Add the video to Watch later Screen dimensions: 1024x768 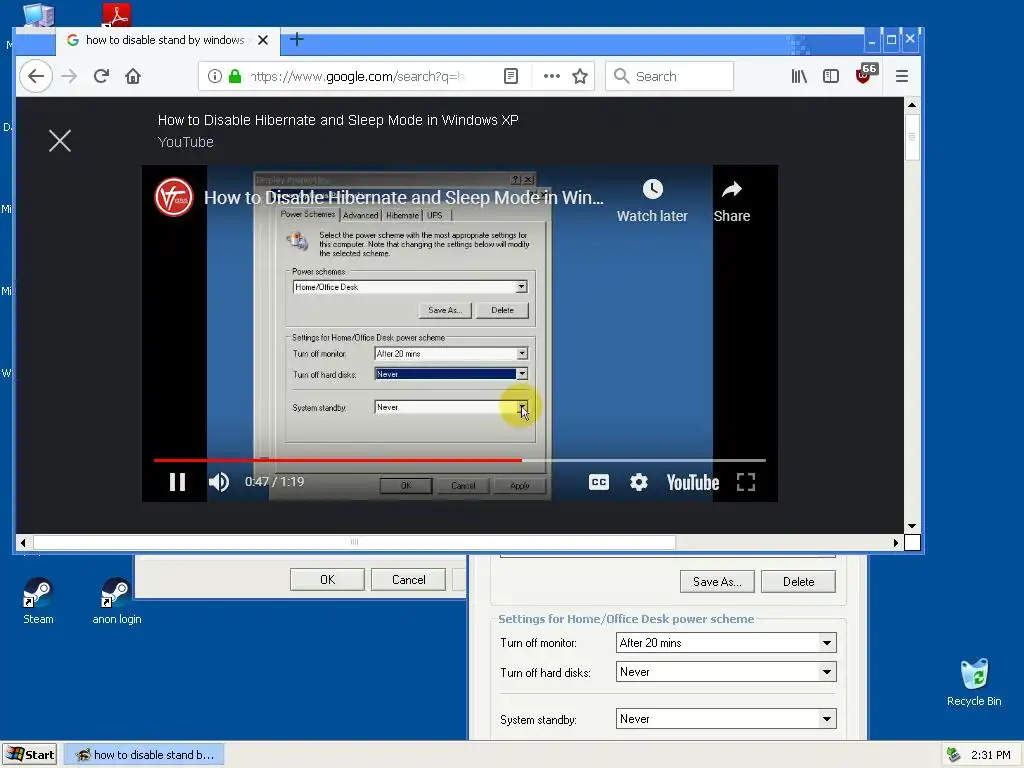(652, 200)
